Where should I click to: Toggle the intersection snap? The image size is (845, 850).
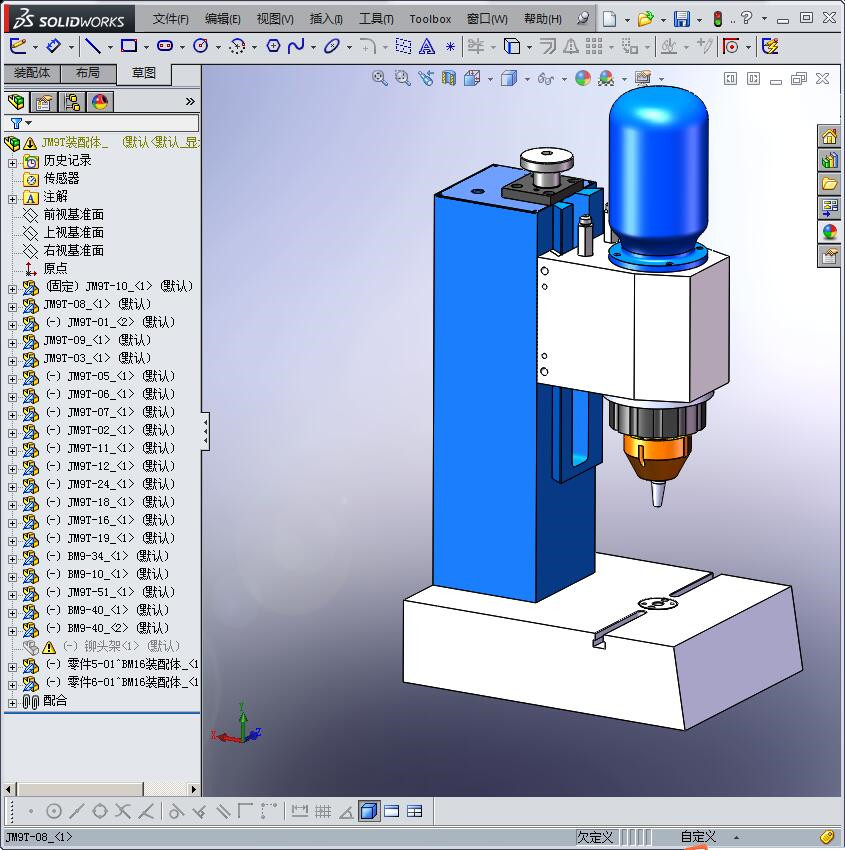[123, 811]
